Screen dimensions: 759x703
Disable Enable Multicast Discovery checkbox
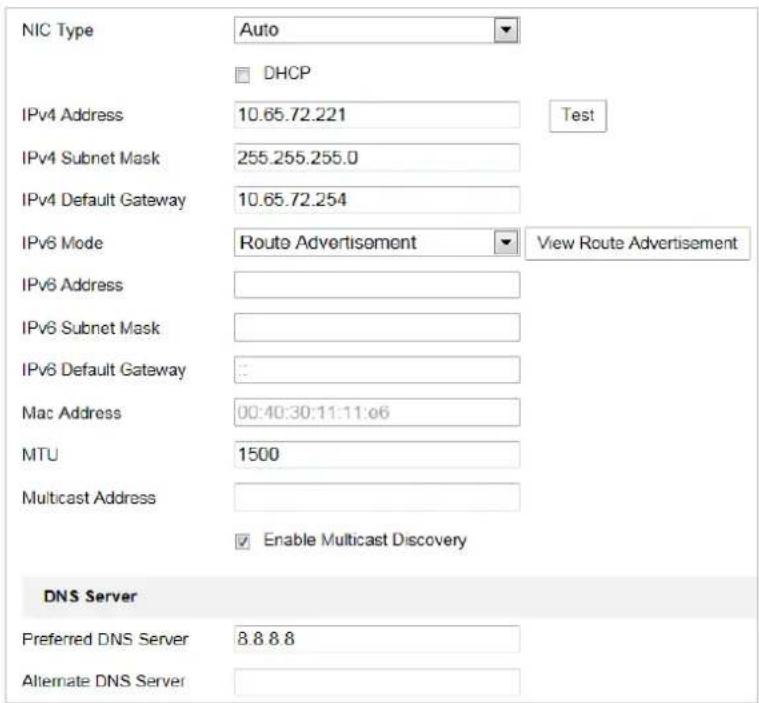(x=242, y=541)
